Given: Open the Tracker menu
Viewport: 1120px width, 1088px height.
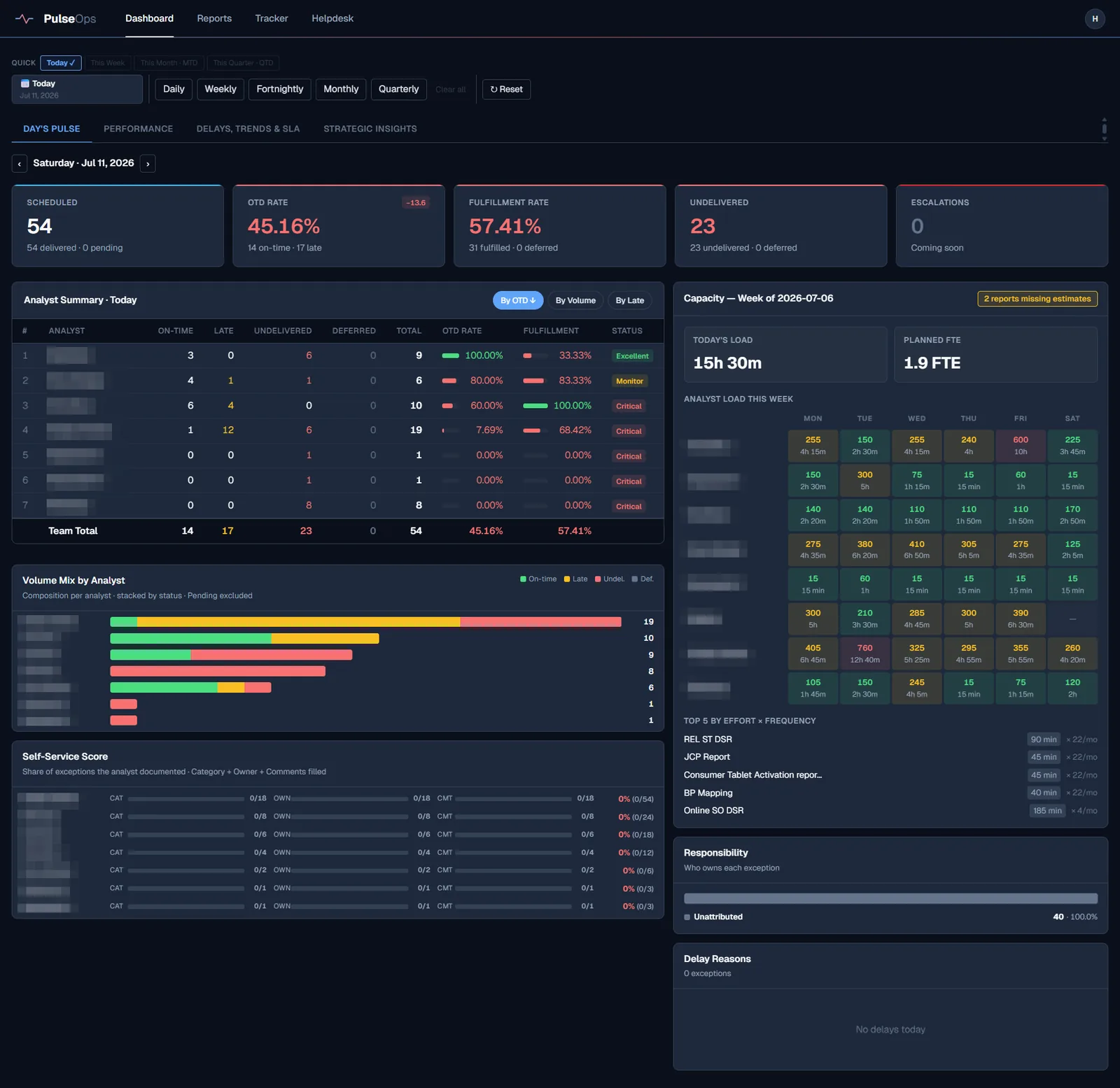Looking at the screenshot, I should pos(272,18).
